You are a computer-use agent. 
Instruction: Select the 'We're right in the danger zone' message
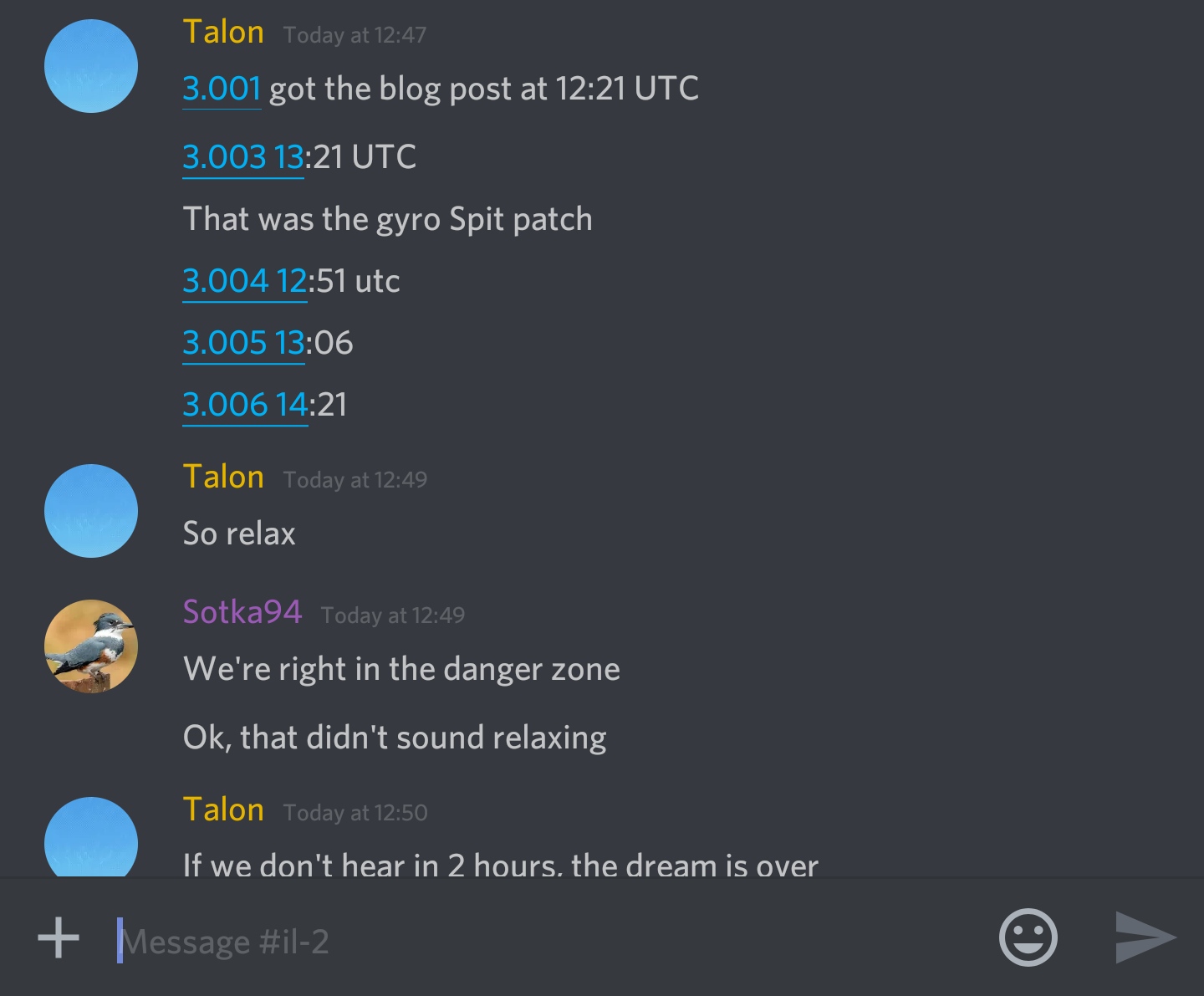click(x=402, y=669)
